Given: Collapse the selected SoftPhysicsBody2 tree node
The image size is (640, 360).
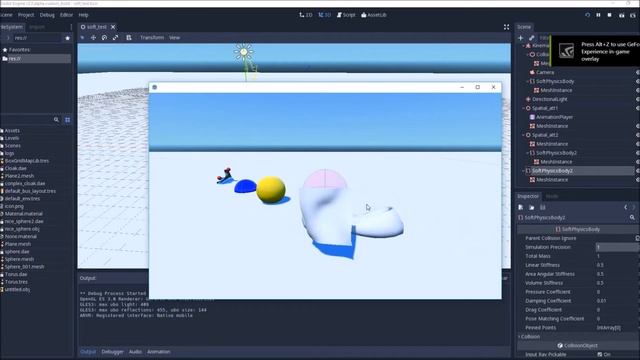Looking at the screenshot, I should pos(524,171).
